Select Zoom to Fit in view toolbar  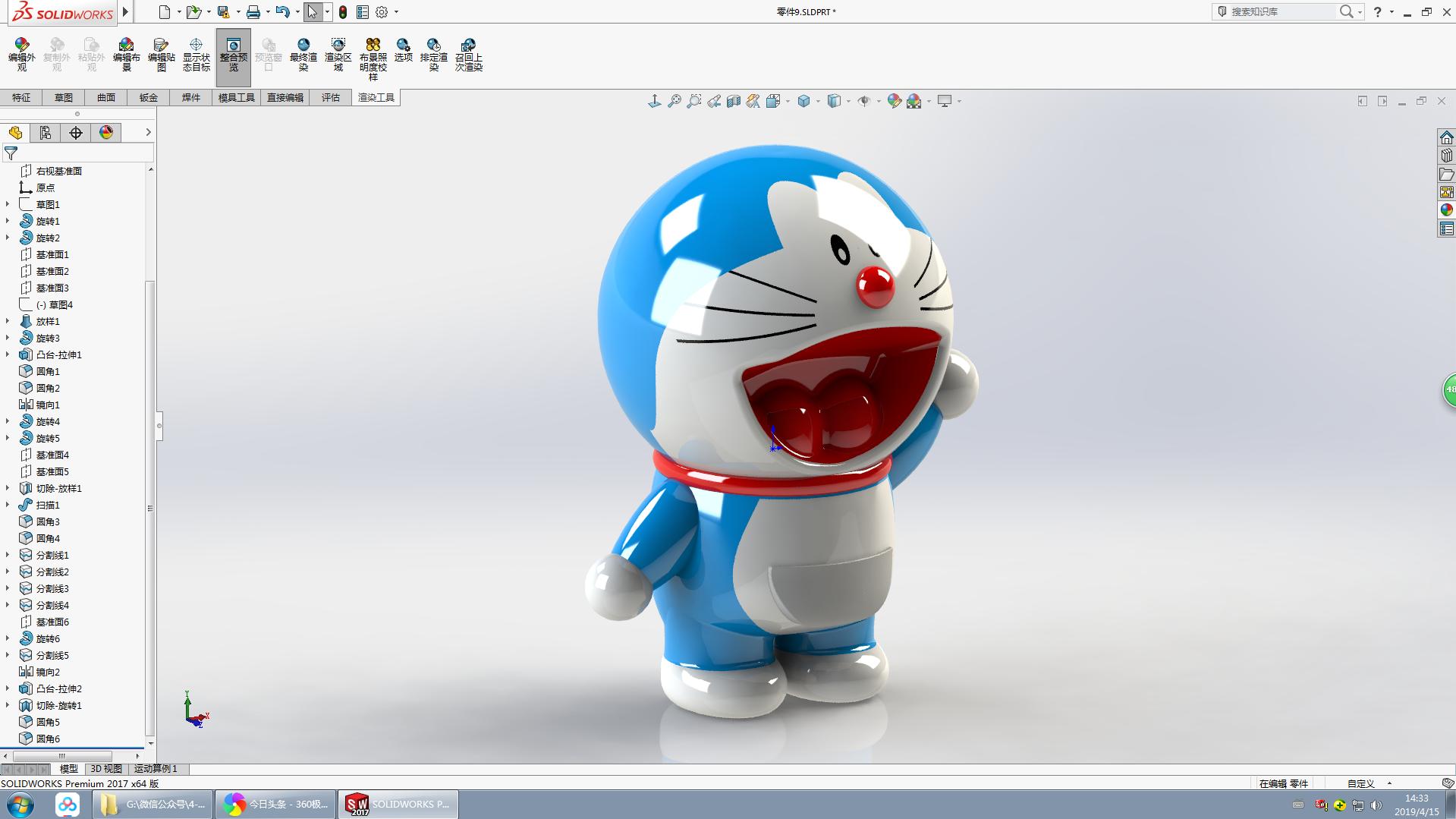tap(674, 100)
